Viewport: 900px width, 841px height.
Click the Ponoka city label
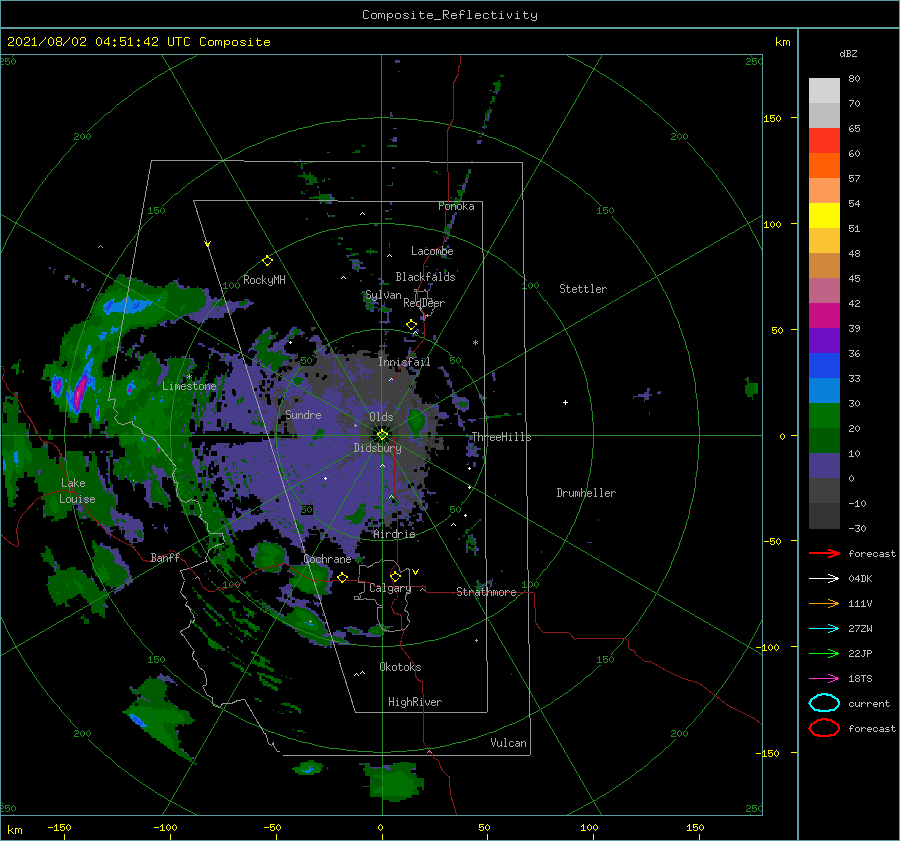pyautogui.click(x=456, y=206)
